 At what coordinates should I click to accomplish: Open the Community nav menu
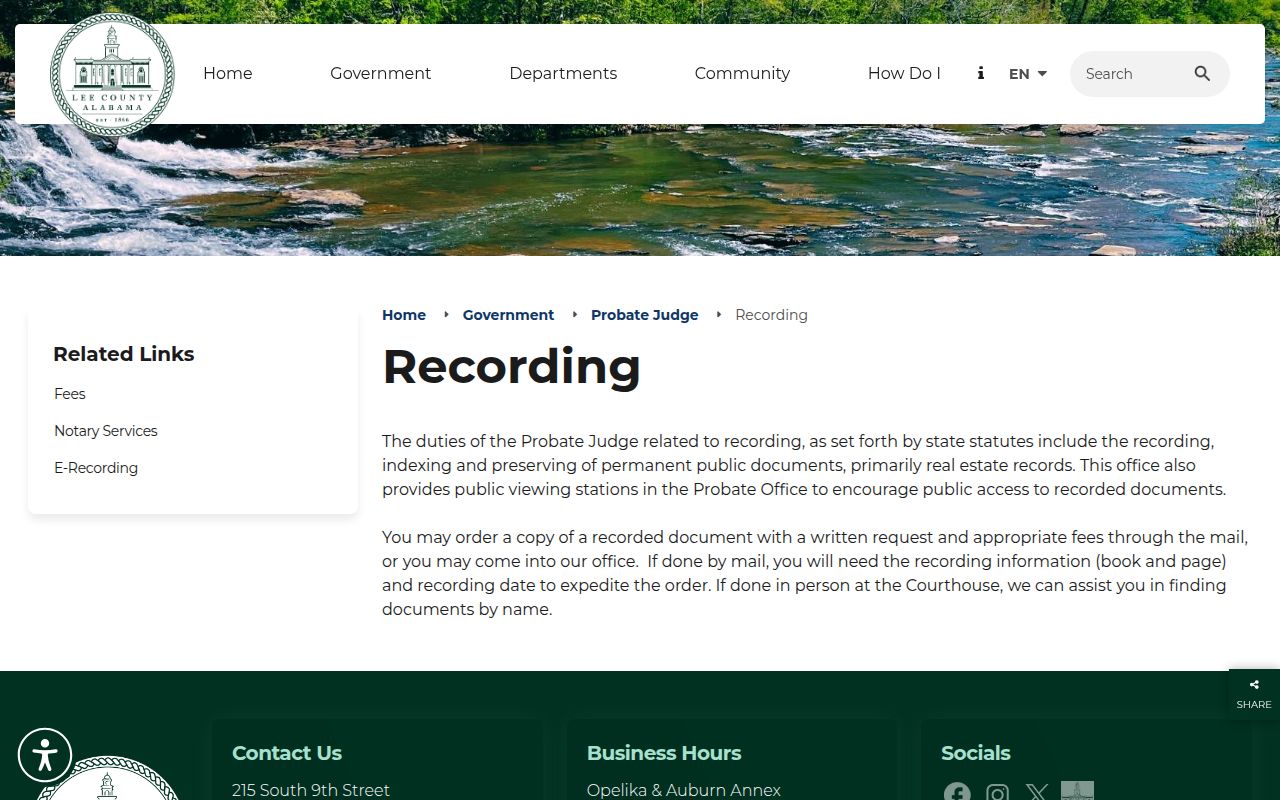click(x=742, y=73)
